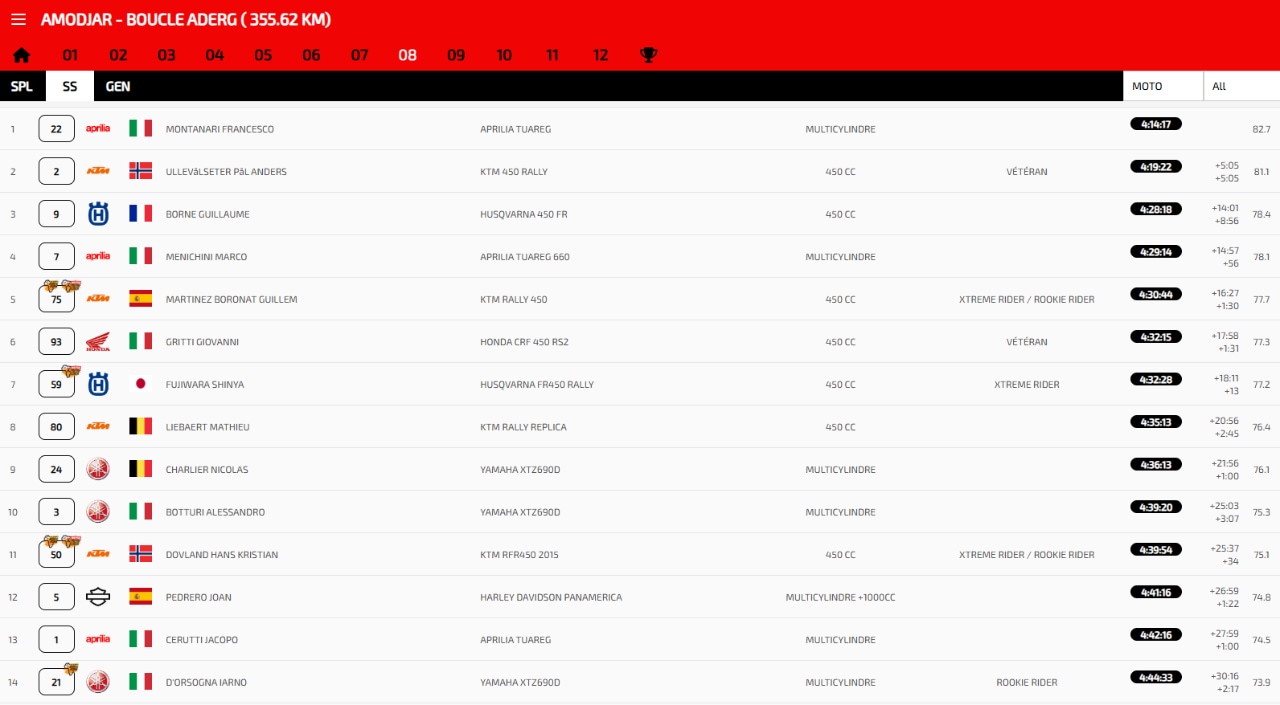Click ROOKIE RIDER label in D'Orsogna row

pyautogui.click(x=1027, y=682)
